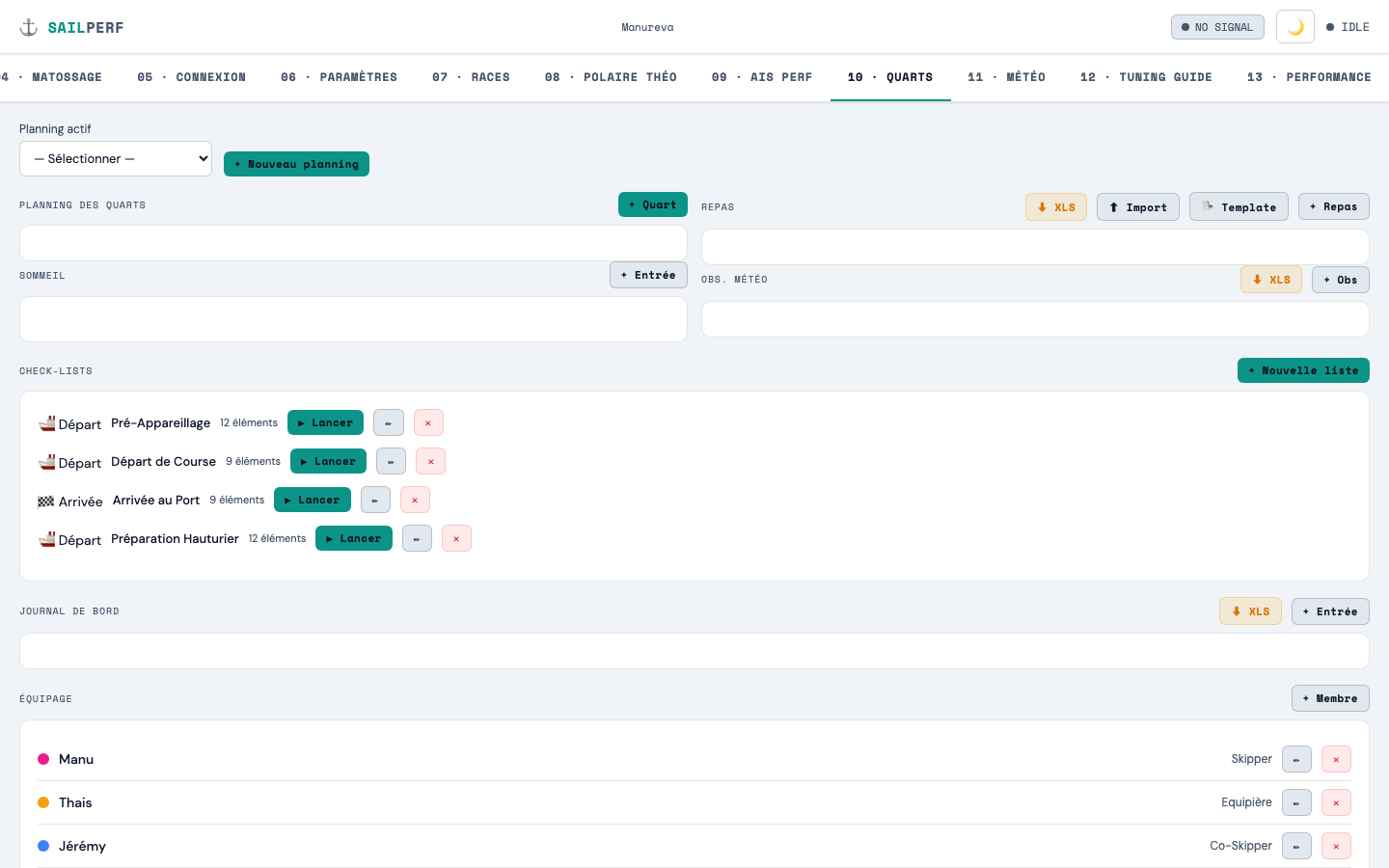The height and width of the screenshot is (868, 1389).
Task: Delete the Arrivée au Port checklist
Action: (415, 500)
